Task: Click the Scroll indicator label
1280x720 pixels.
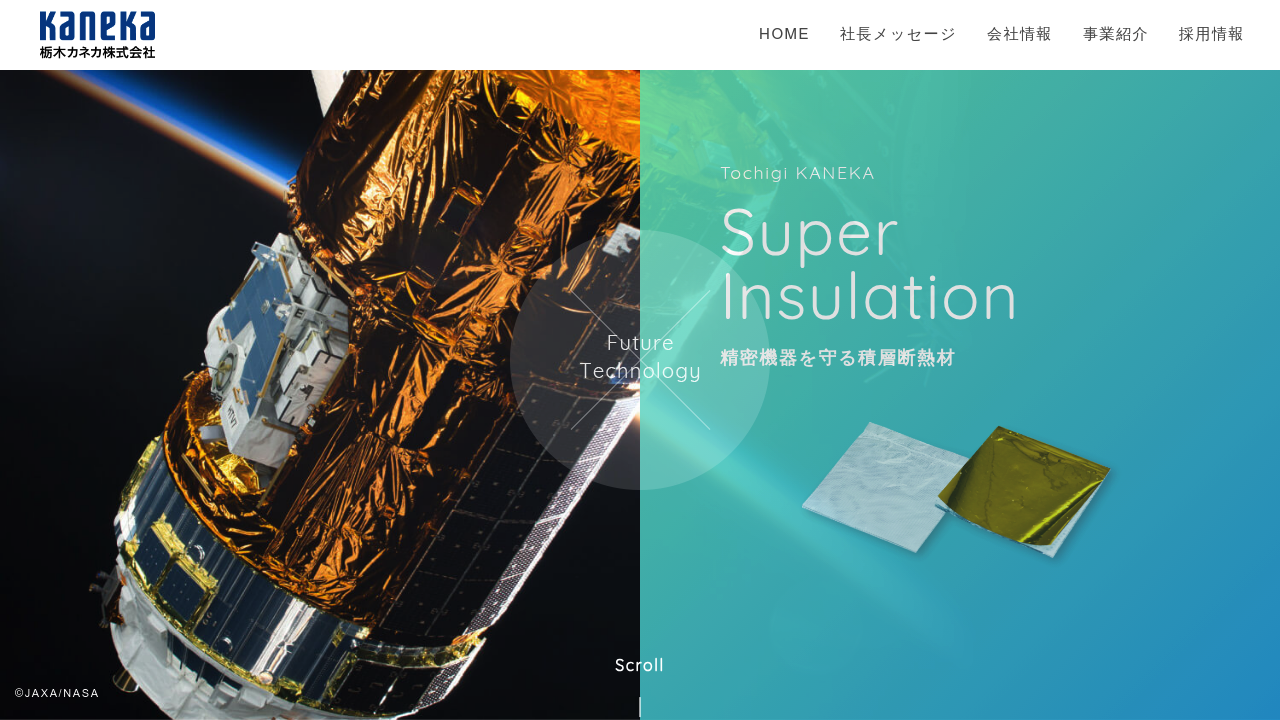Action: 639,665
